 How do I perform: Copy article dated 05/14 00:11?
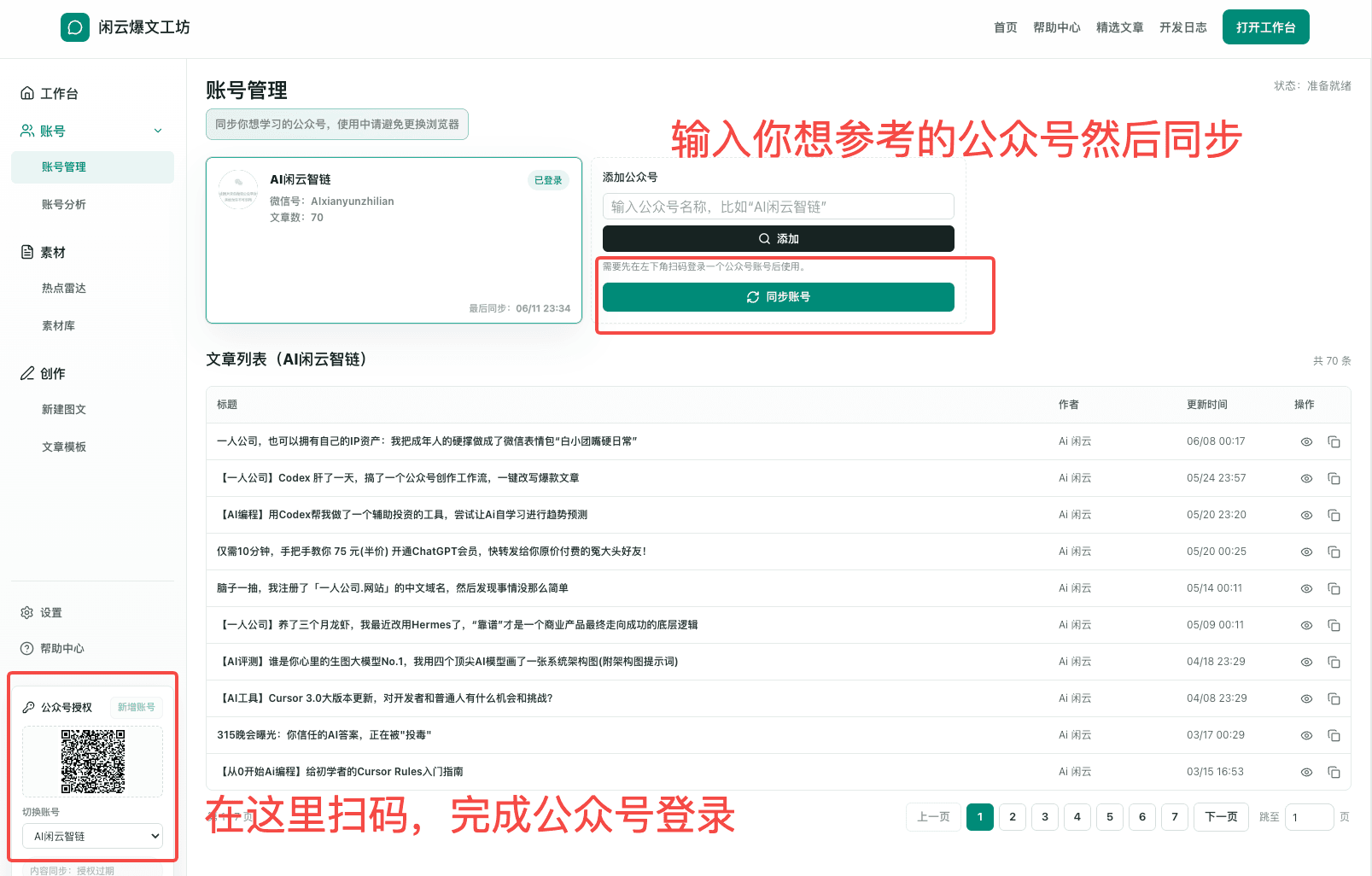[x=1334, y=589]
